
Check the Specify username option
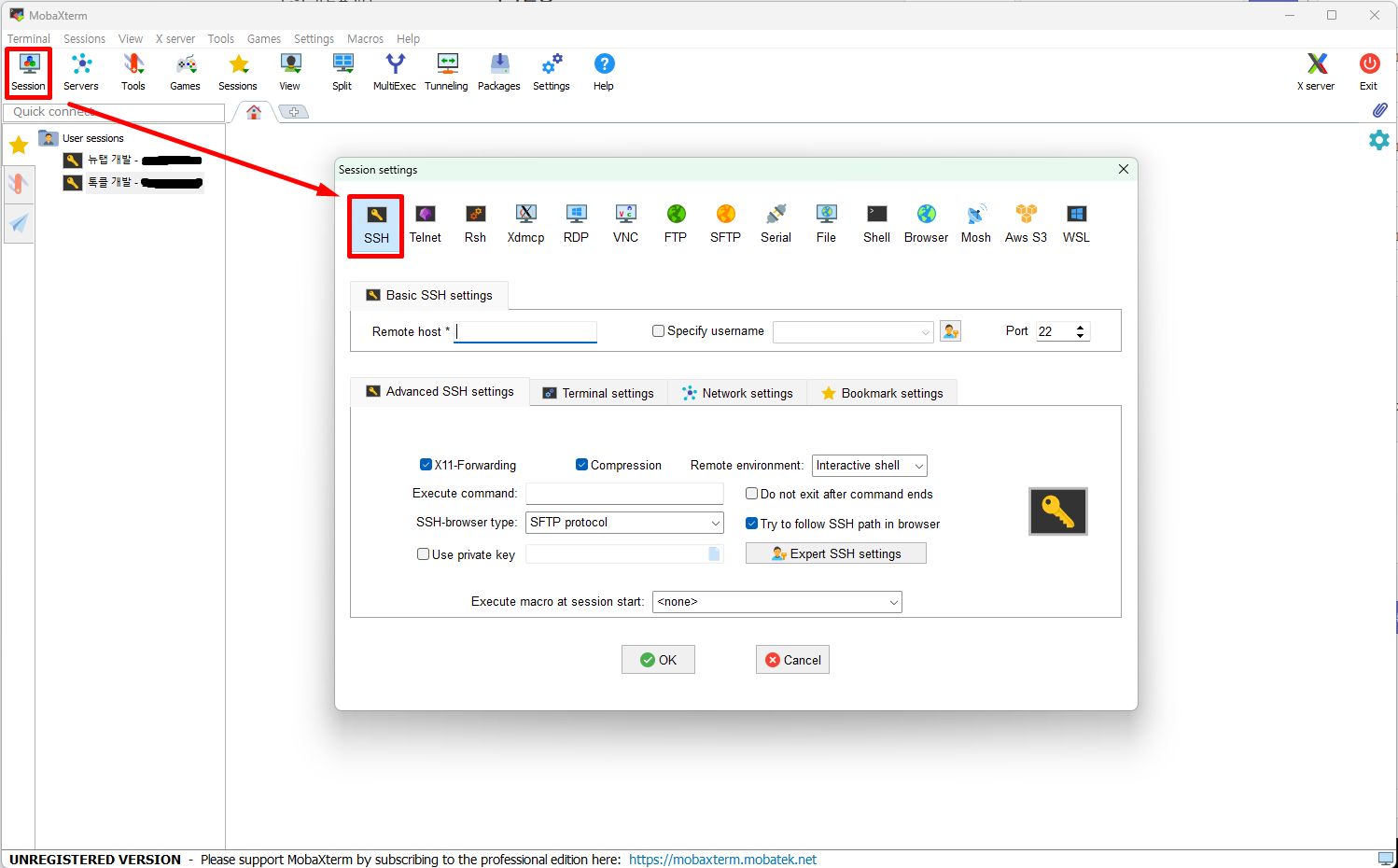[658, 331]
